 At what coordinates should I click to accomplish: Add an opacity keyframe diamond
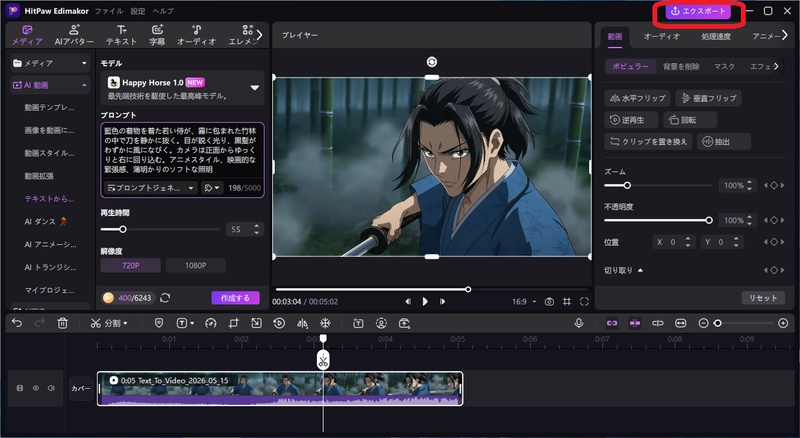pyautogui.click(x=774, y=220)
